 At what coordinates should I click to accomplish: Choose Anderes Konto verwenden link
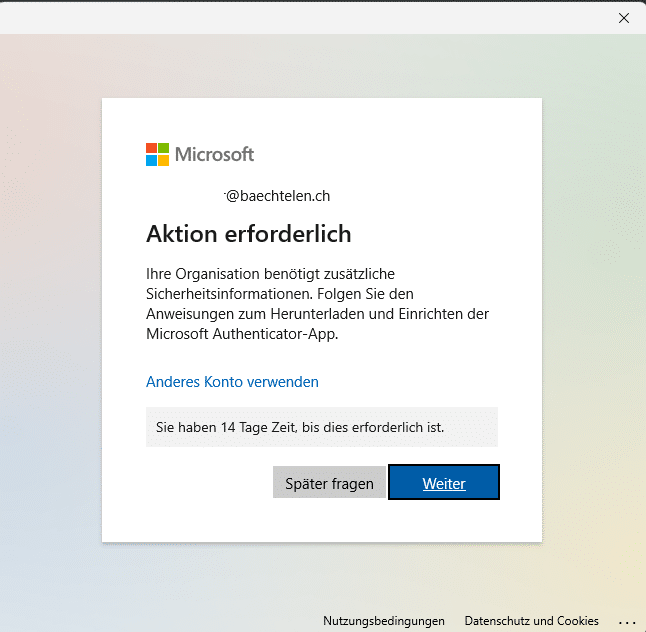point(232,382)
